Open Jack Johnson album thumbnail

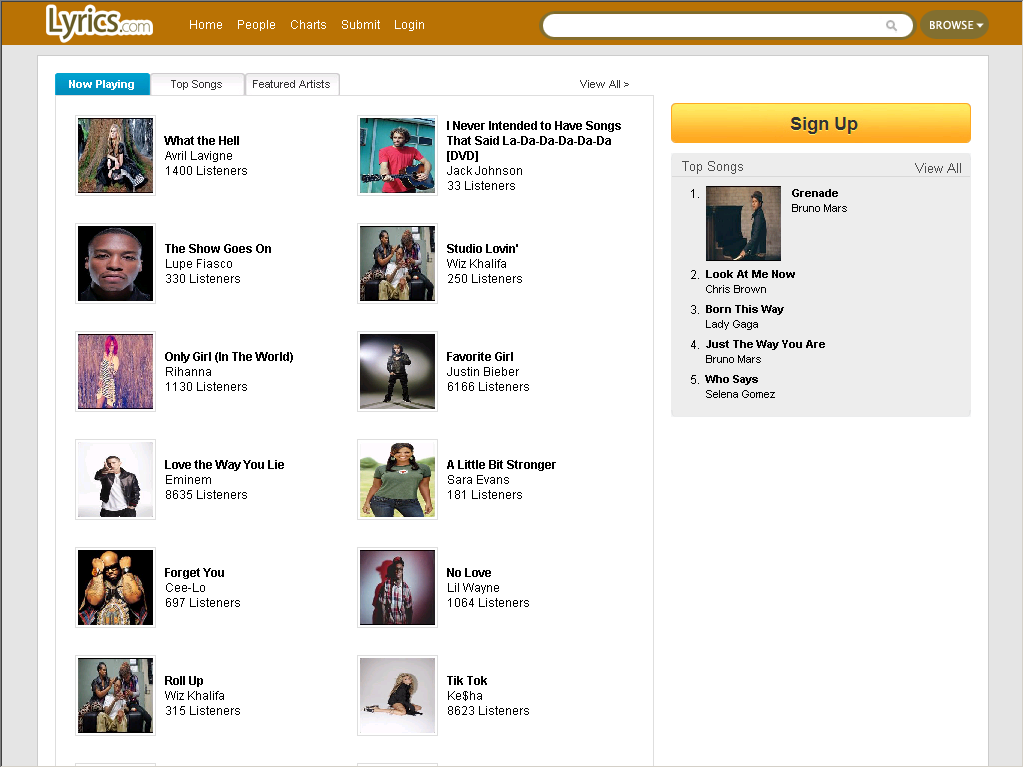[x=397, y=155]
